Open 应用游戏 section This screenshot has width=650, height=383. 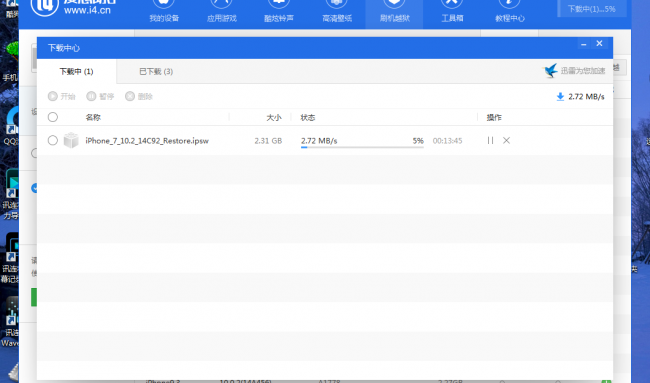click(x=221, y=12)
